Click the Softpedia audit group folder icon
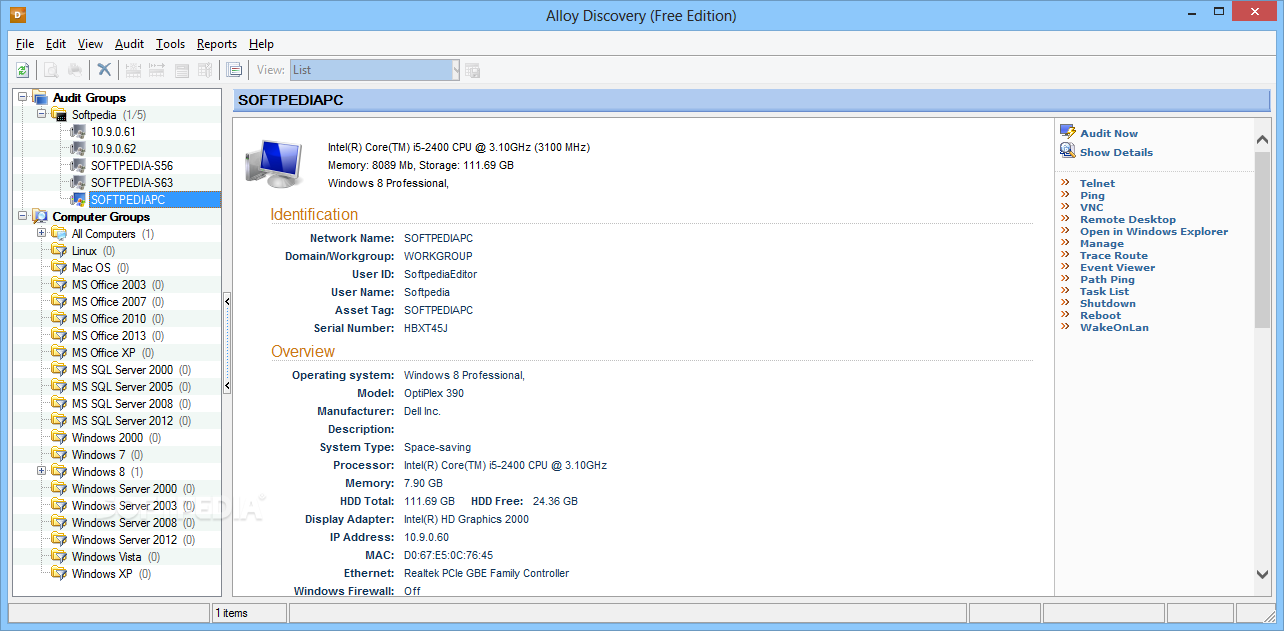The image size is (1284, 631). click(x=59, y=115)
